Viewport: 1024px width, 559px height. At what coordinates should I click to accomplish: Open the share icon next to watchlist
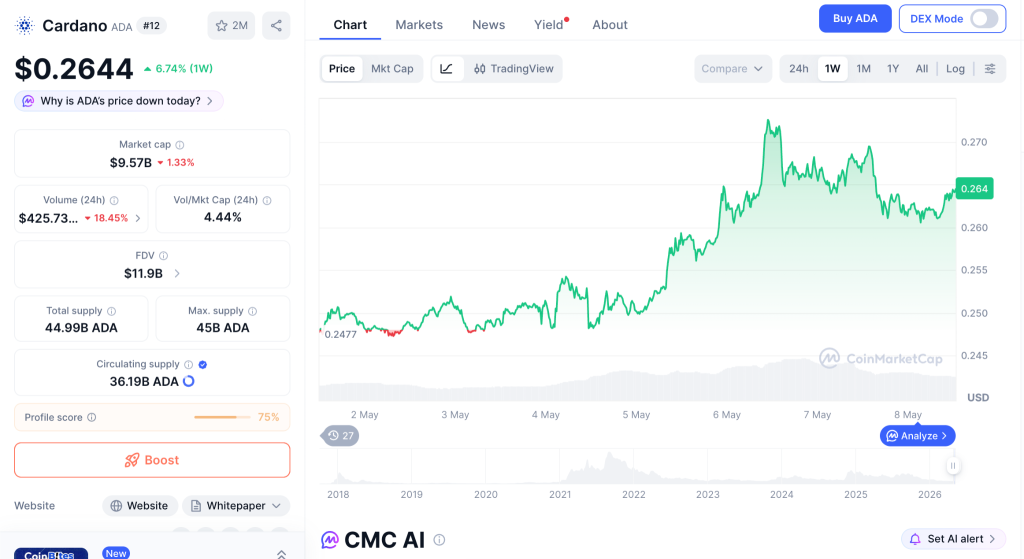click(276, 25)
